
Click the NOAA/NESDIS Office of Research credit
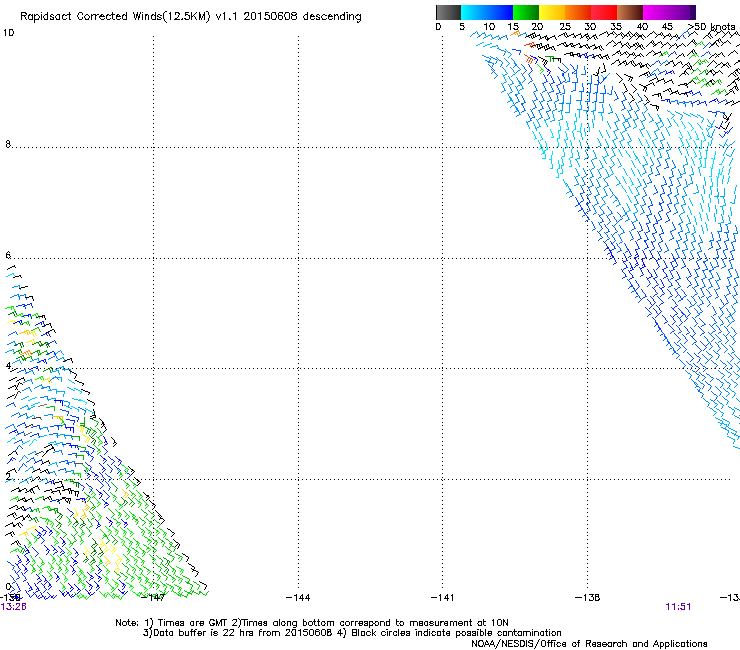[x=589, y=644]
